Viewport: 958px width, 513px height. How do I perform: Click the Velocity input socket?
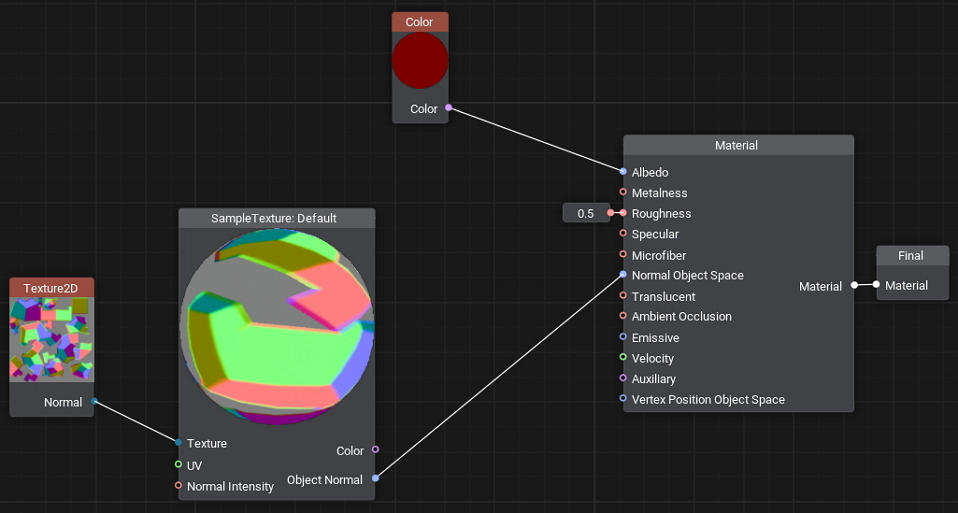tap(623, 358)
